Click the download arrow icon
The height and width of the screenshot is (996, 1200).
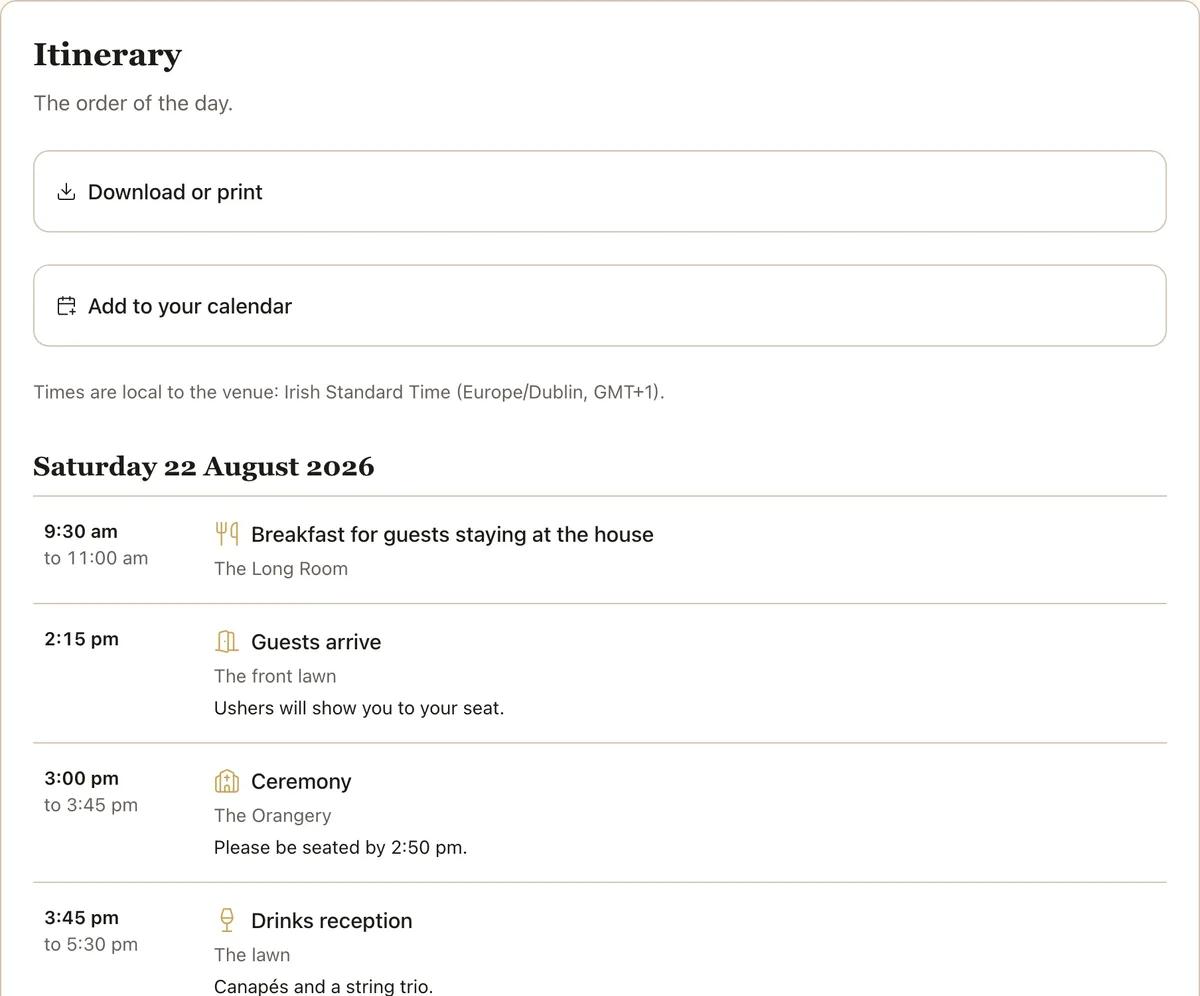tap(66, 192)
